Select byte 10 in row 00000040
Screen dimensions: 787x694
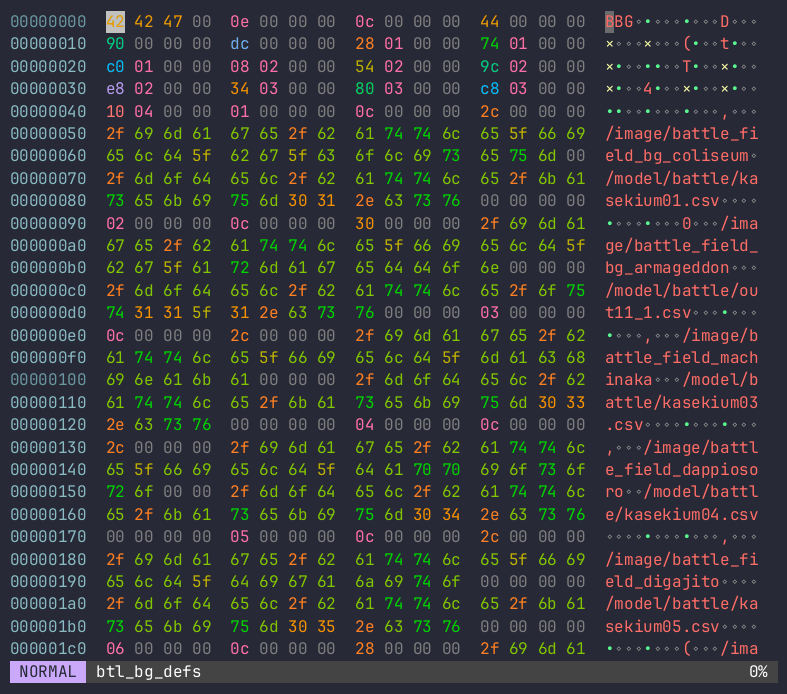pos(115,111)
